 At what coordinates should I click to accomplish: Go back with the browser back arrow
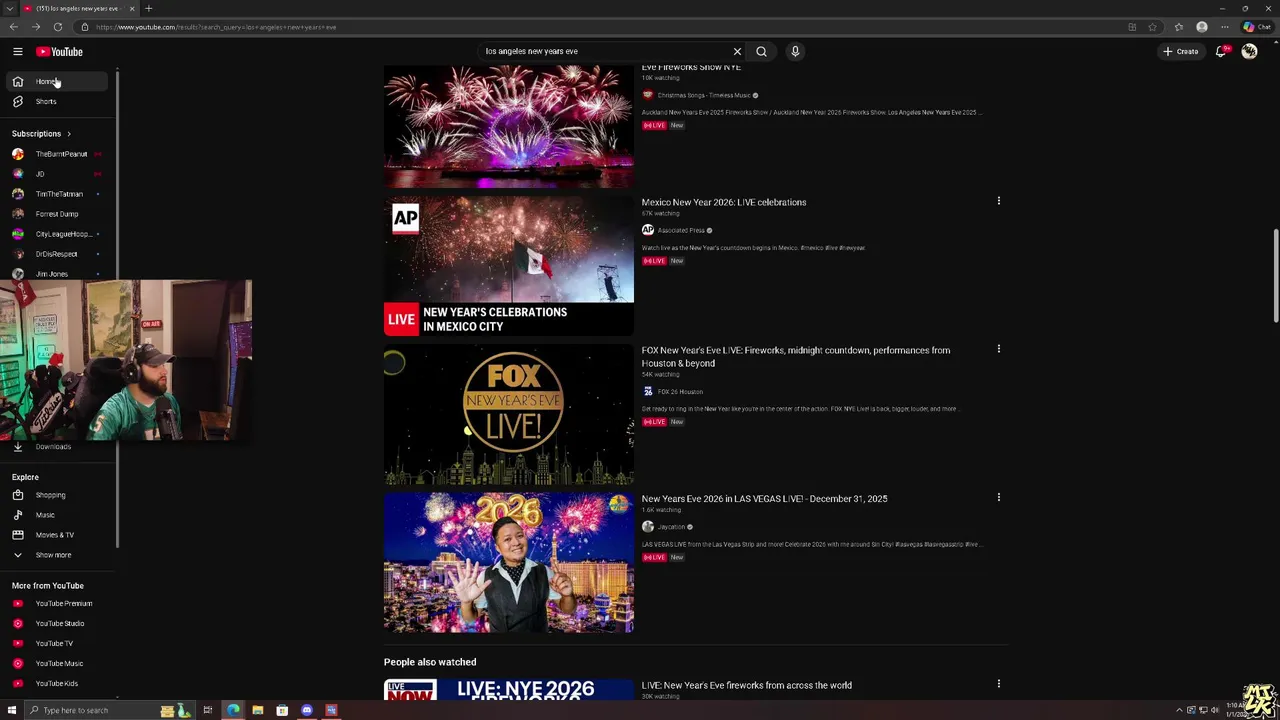pos(15,27)
